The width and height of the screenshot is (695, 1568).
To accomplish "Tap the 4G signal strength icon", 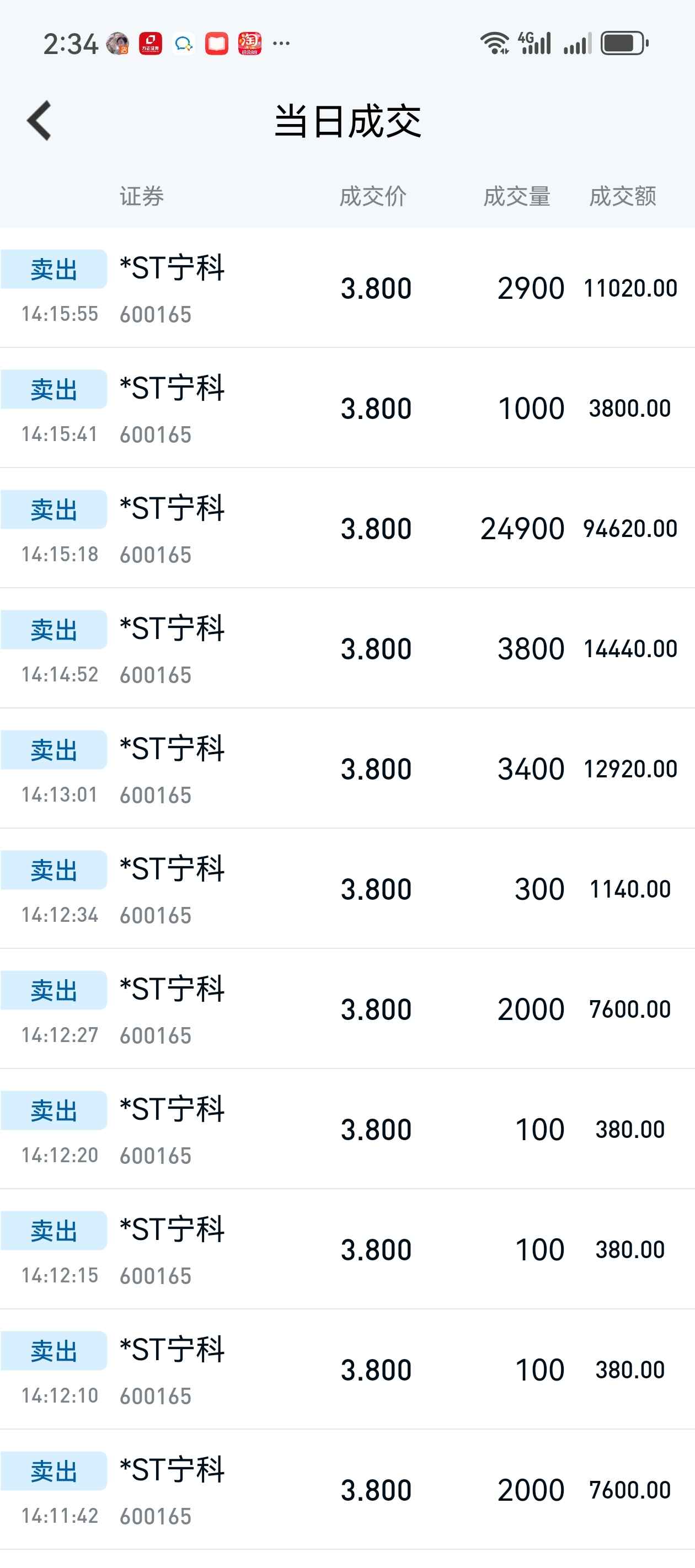I will click(534, 43).
